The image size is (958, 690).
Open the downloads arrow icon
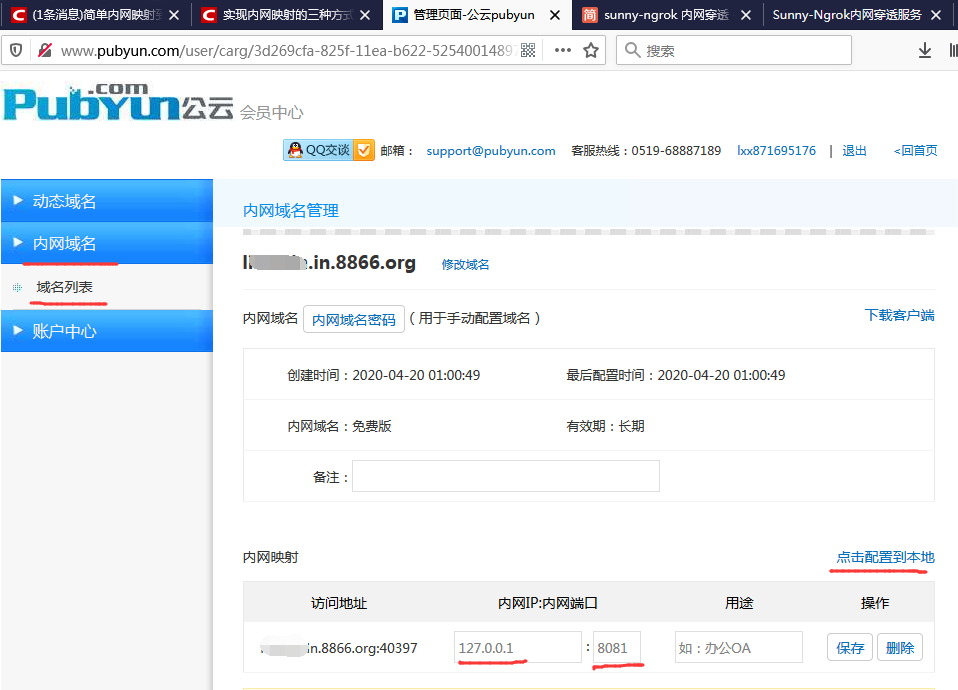(925, 50)
